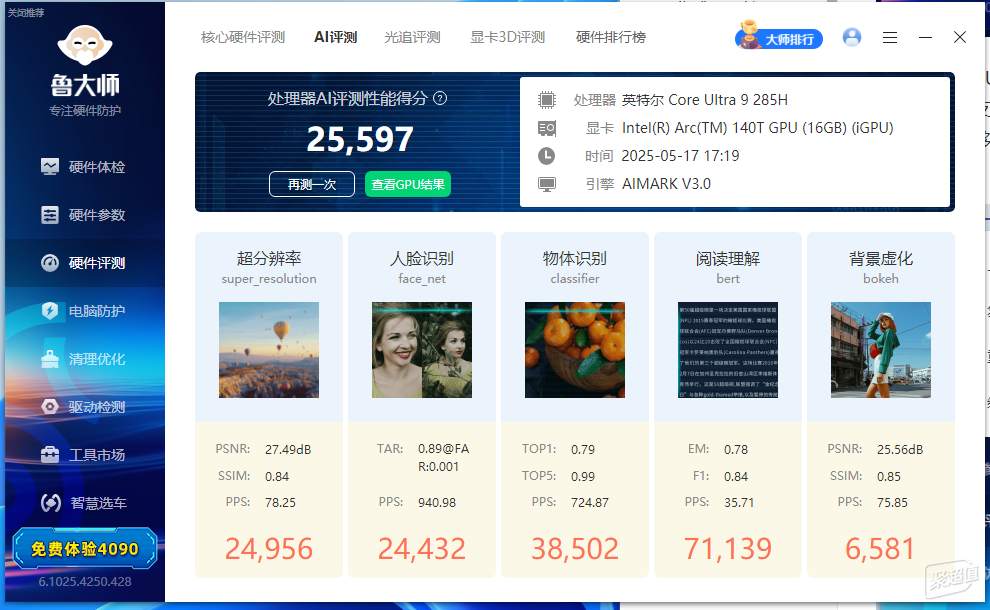Click the object recognition score 38,502
Image resolution: width=990 pixels, height=610 pixels.
coord(575,549)
